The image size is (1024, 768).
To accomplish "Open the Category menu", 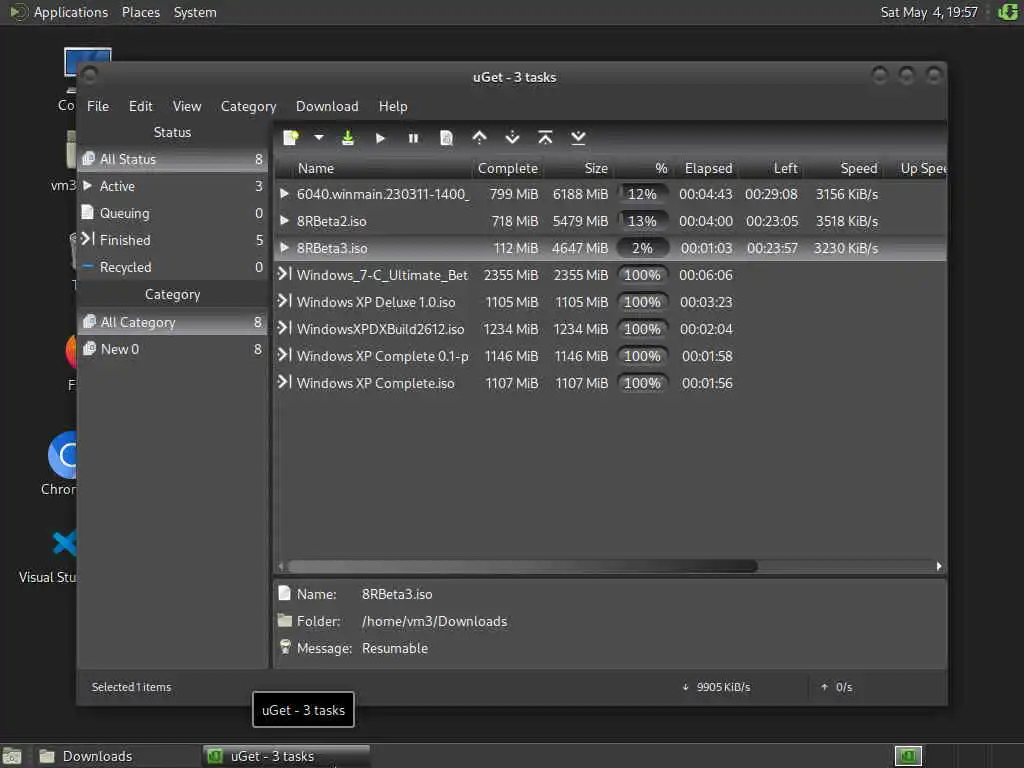I will (x=248, y=106).
